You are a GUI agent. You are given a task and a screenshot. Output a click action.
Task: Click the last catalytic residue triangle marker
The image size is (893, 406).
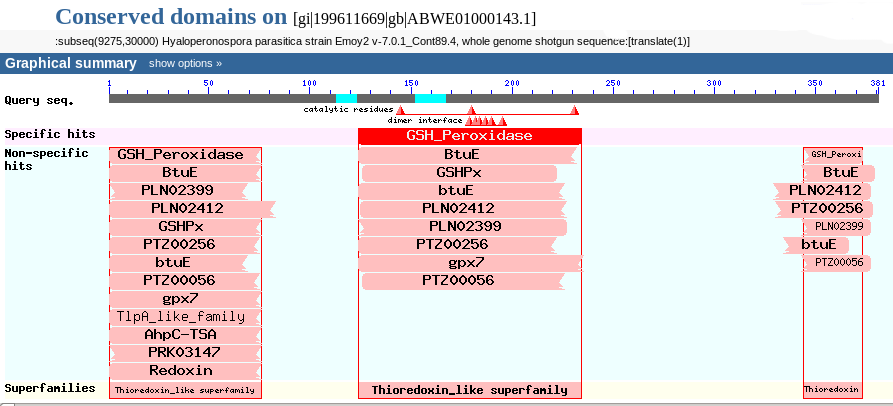(574, 110)
